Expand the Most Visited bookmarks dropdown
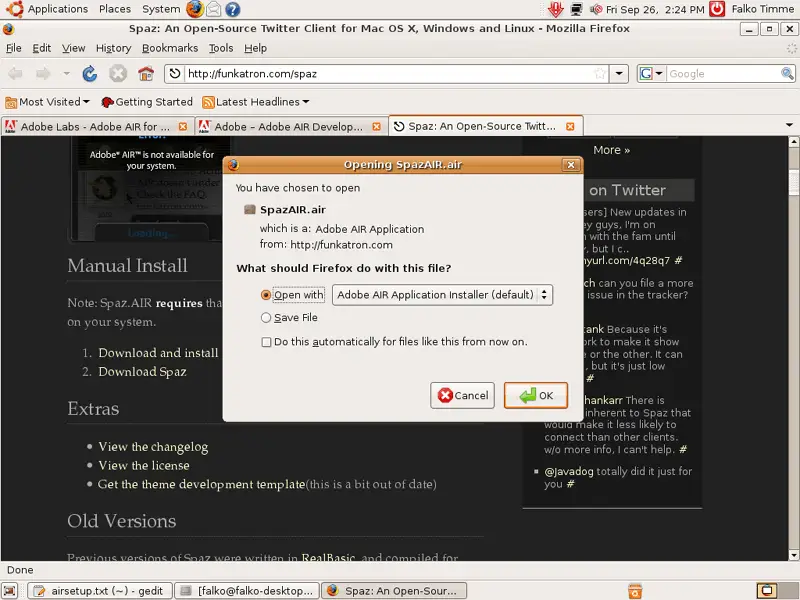Screen dimensions: 800x600 click(86, 102)
